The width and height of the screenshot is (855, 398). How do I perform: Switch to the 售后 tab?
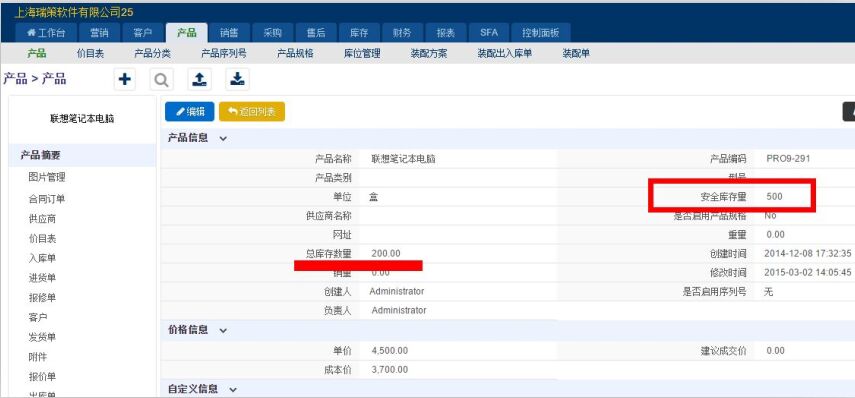point(316,33)
